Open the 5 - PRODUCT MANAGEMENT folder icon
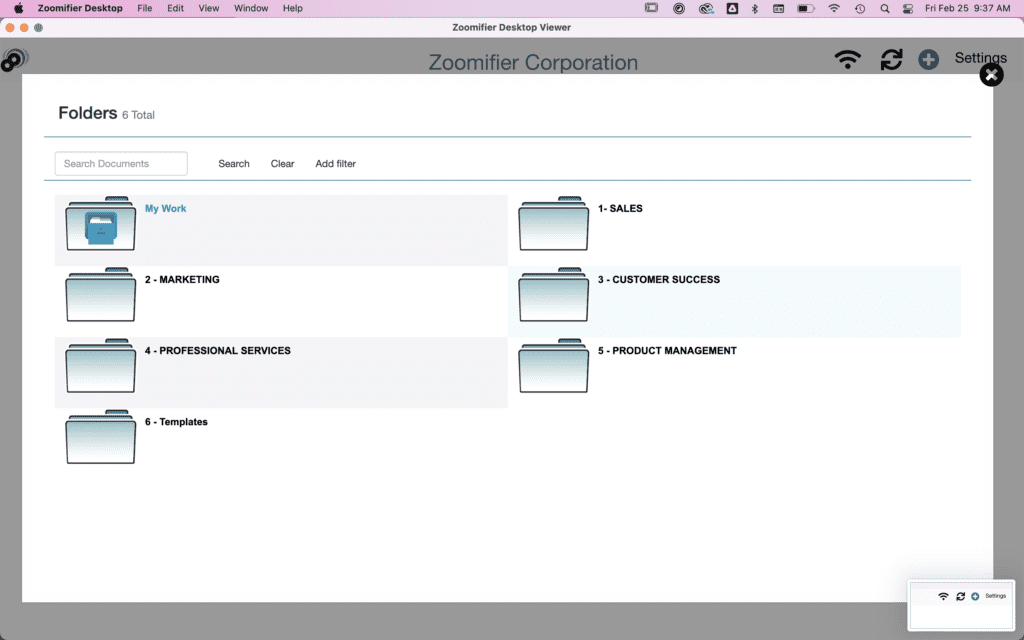 tap(553, 366)
